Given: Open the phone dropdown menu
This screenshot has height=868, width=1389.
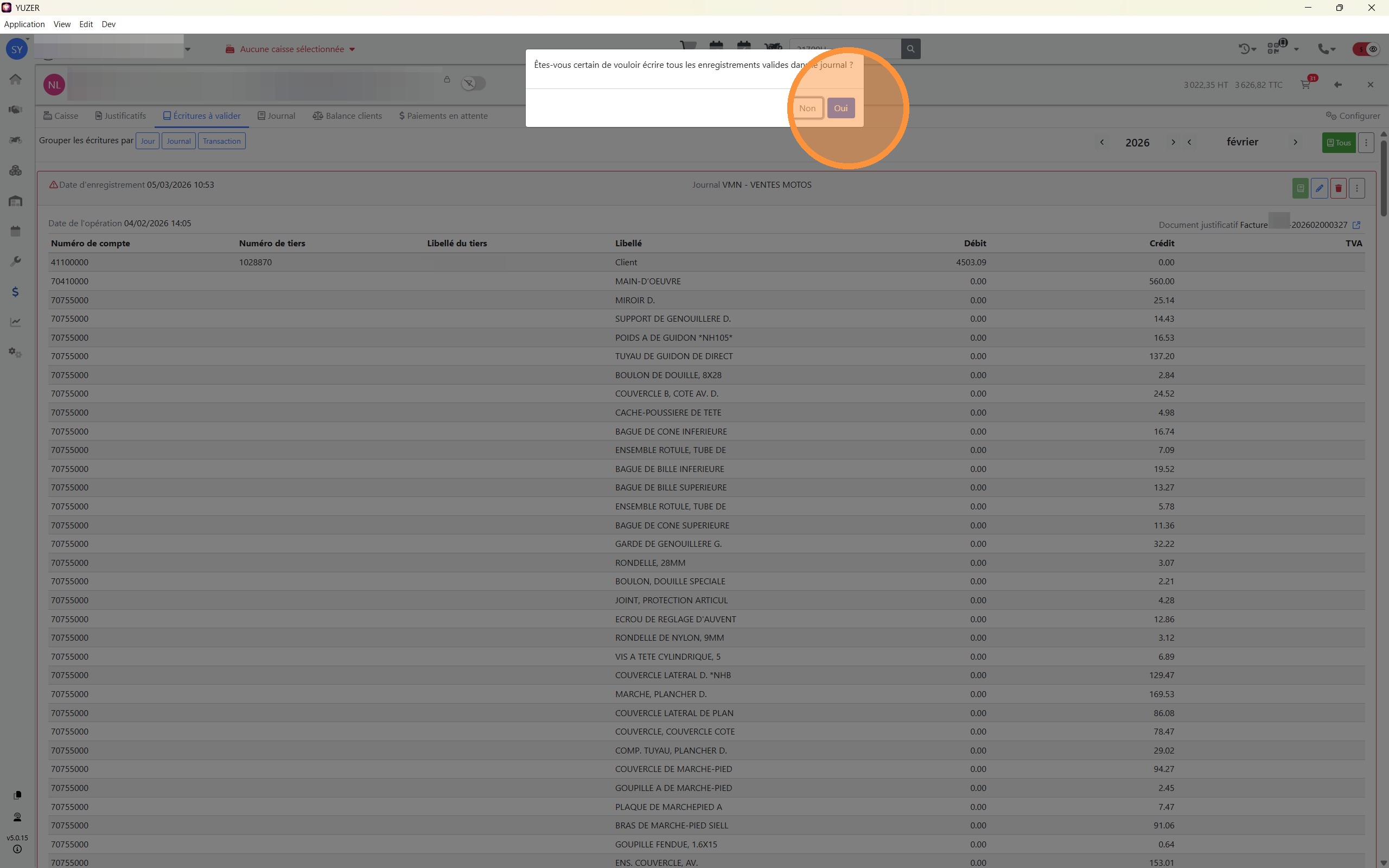Looking at the screenshot, I should [x=1326, y=49].
